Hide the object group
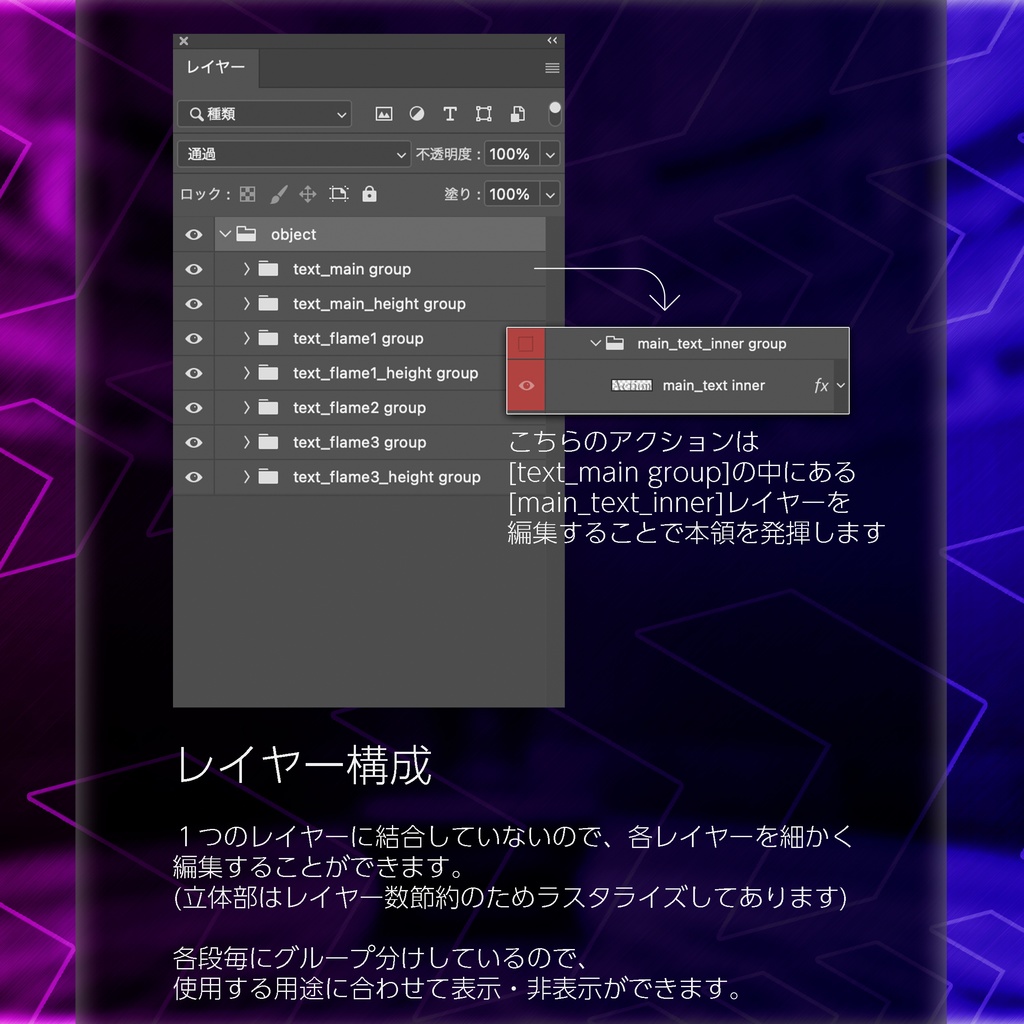The image size is (1024, 1024). [193, 234]
